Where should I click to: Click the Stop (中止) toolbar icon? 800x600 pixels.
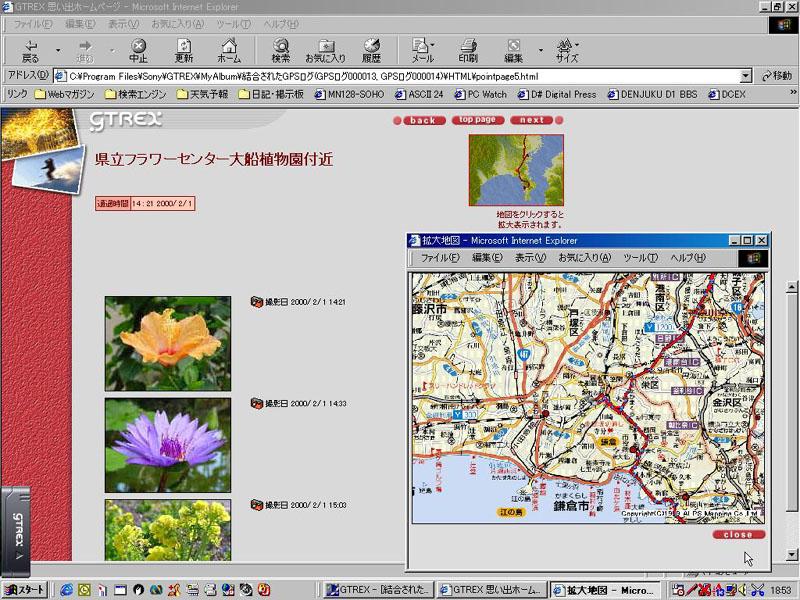click(x=138, y=50)
